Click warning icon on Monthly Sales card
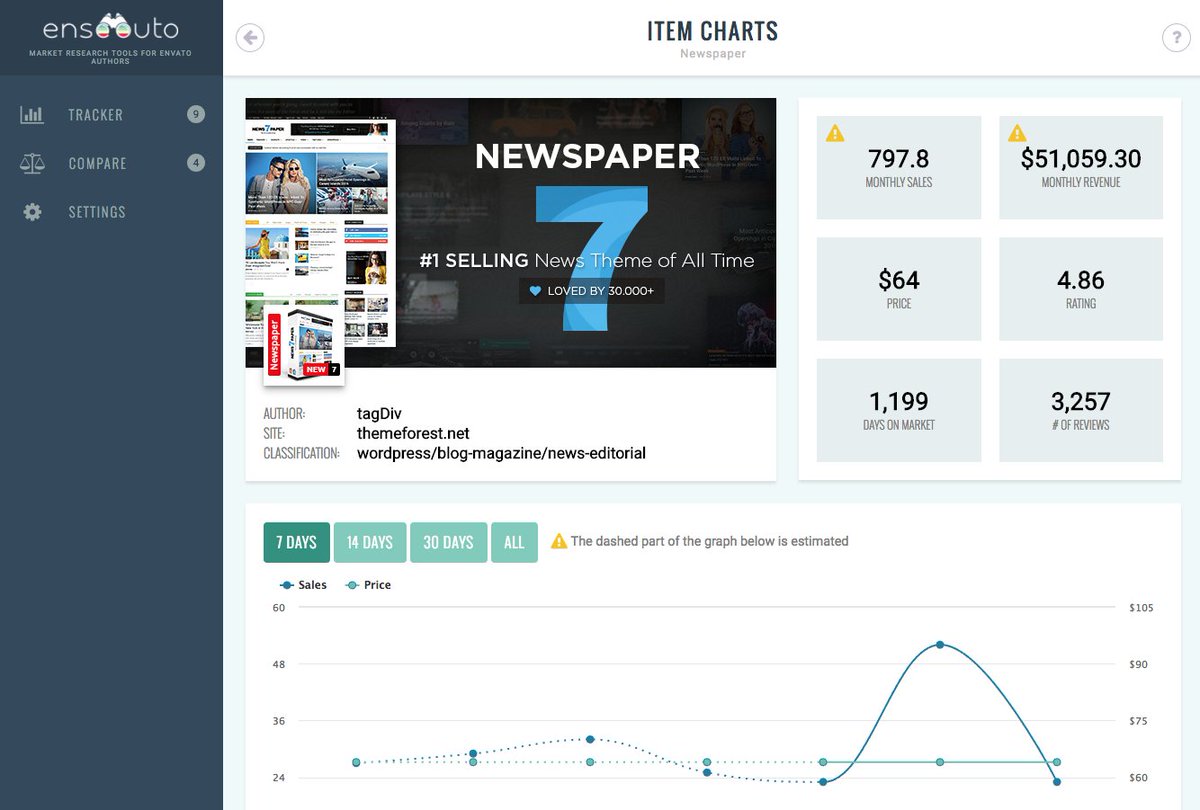The width and height of the screenshot is (1200, 810). [835, 133]
